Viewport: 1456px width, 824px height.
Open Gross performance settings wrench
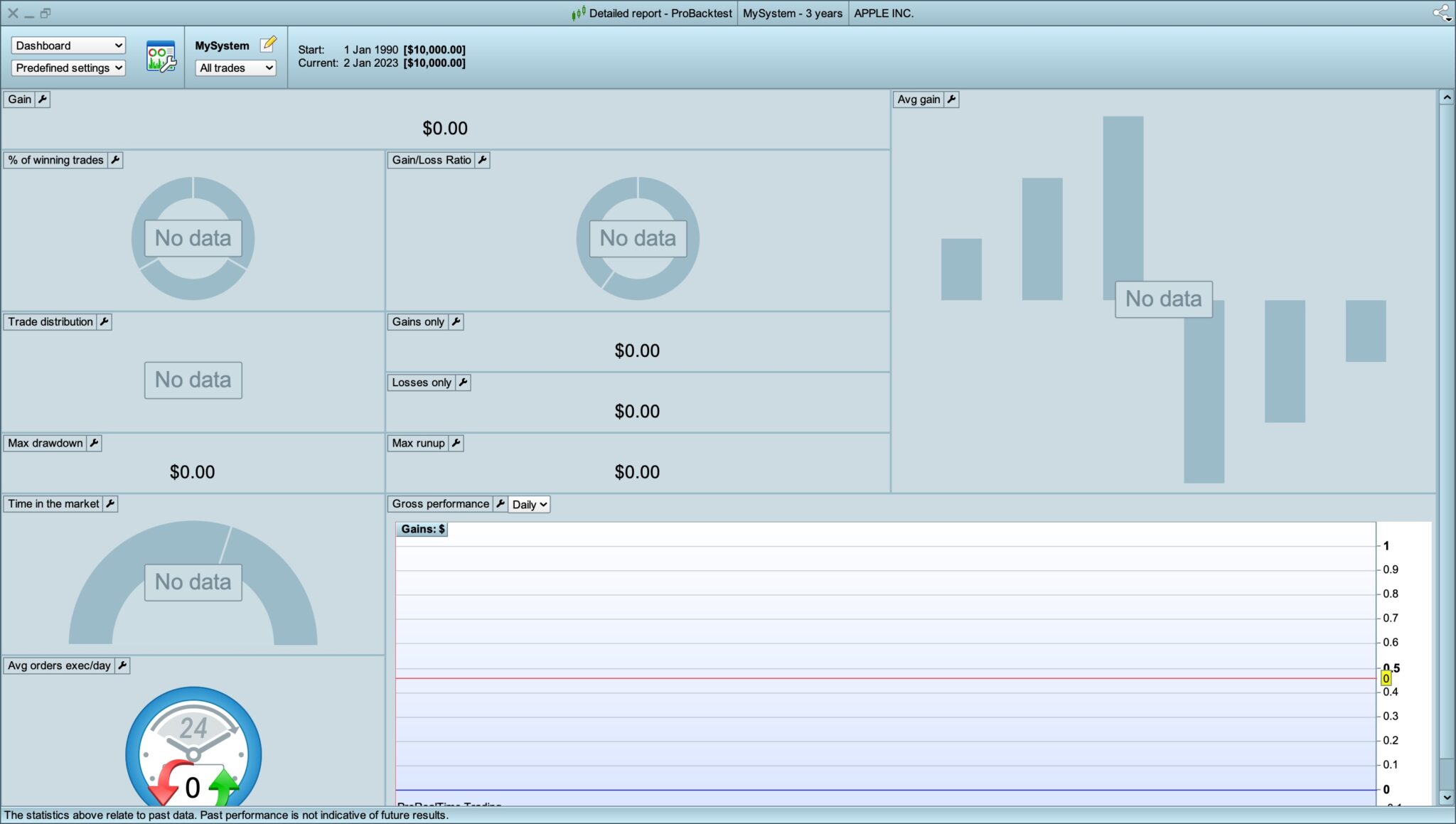click(500, 504)
